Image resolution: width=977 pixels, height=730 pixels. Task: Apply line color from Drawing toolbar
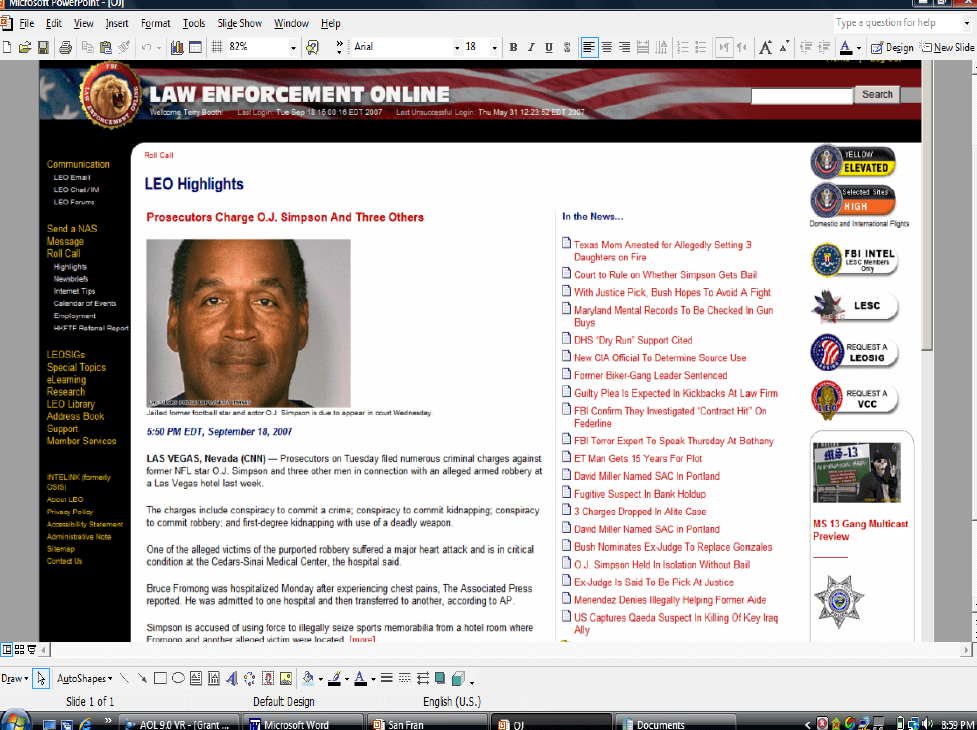click(x=335, y=678)
